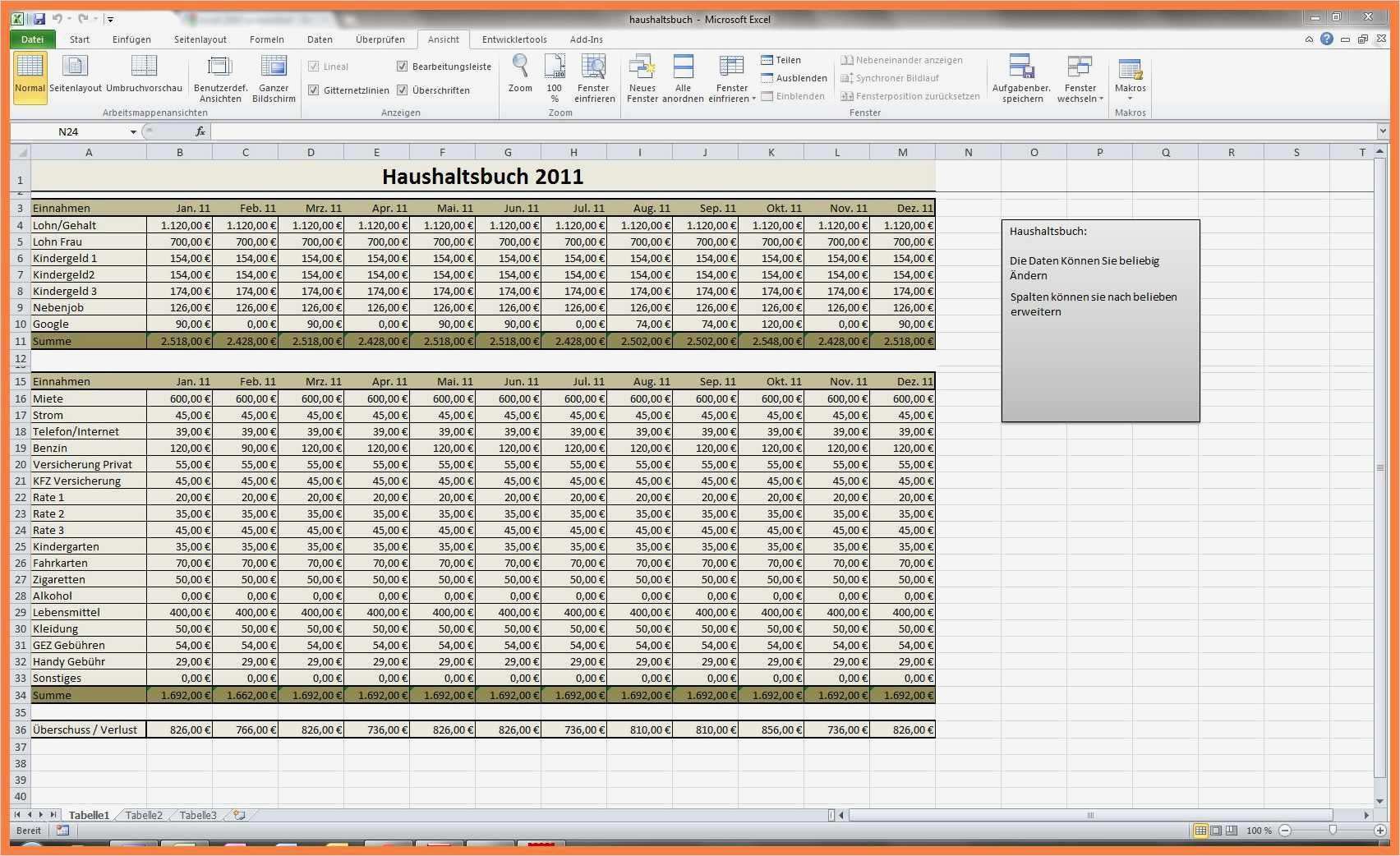Uncheck the Gitternetzlinien checkbox
Screen dimensions: 1400x856
[314, 90]
